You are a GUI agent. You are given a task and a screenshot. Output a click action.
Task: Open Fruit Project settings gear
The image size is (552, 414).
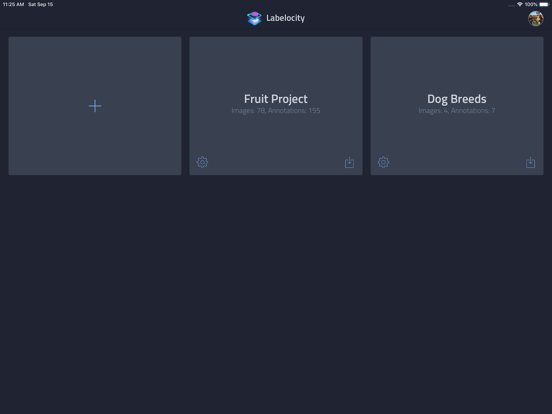pyautogui.click(x=202, y=162)
